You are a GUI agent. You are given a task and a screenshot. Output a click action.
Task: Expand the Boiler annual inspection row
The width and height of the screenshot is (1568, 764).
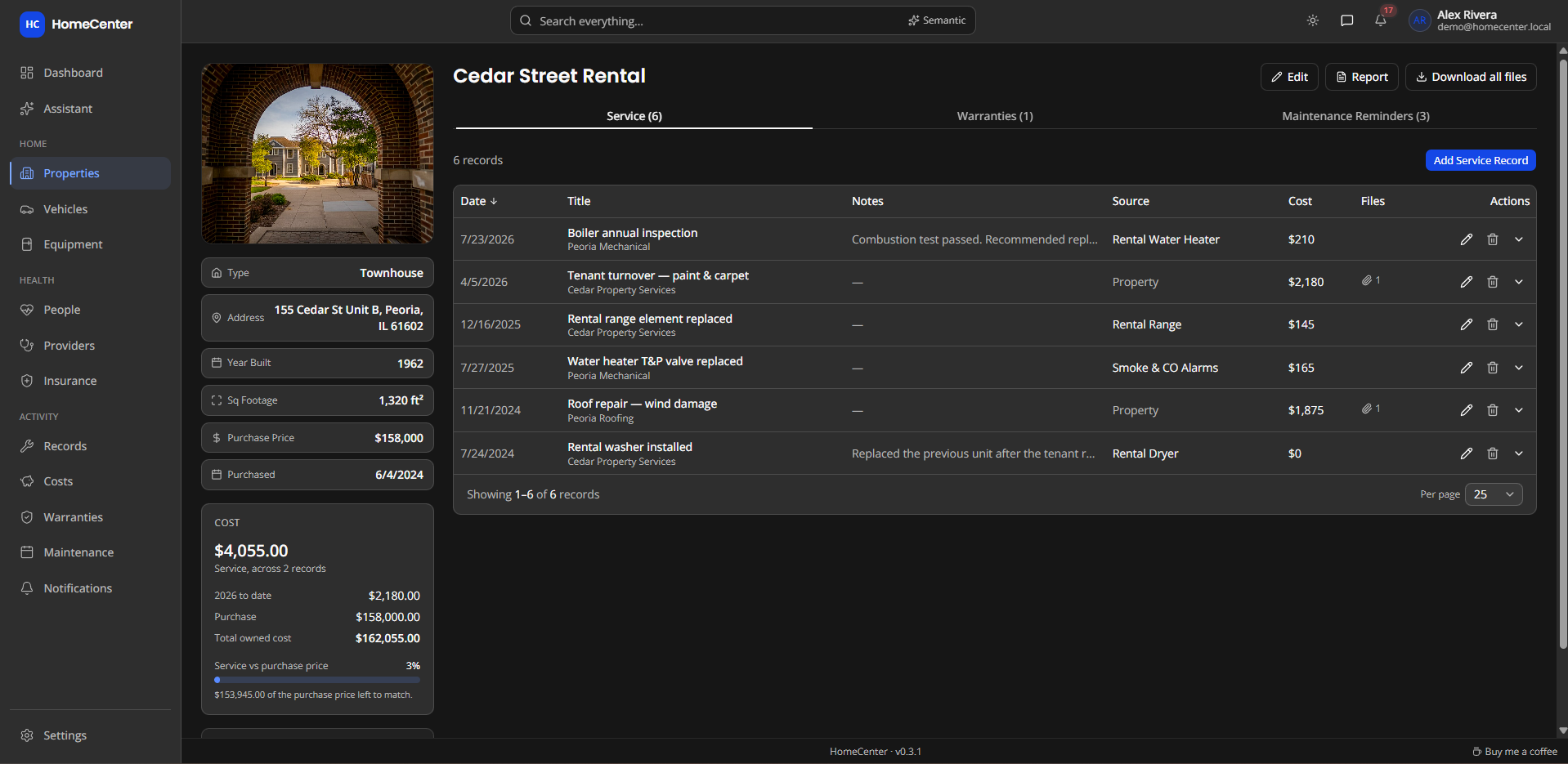click(1519, 239)
